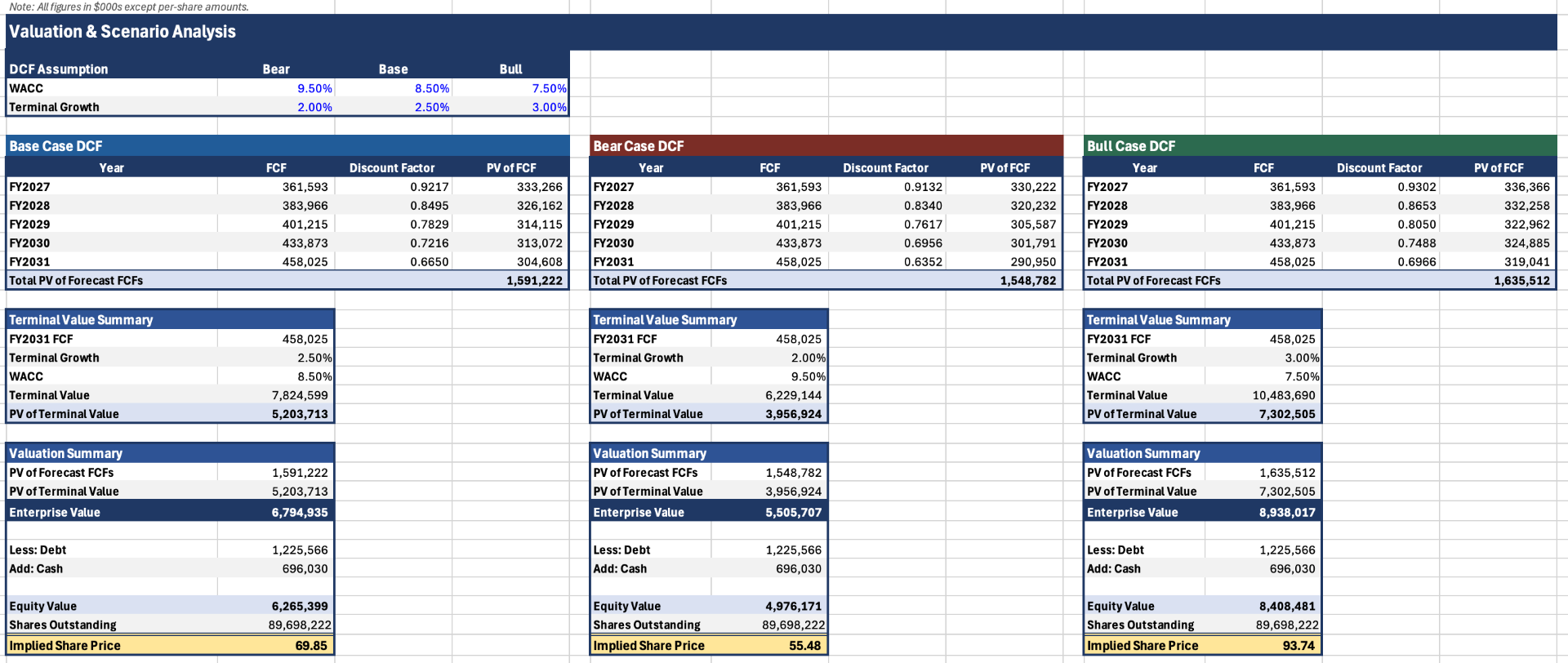Click Base PV of Terminal Value in Terminal Value Summary
This screenshot has height=663, width=1568.
[300, 414]
